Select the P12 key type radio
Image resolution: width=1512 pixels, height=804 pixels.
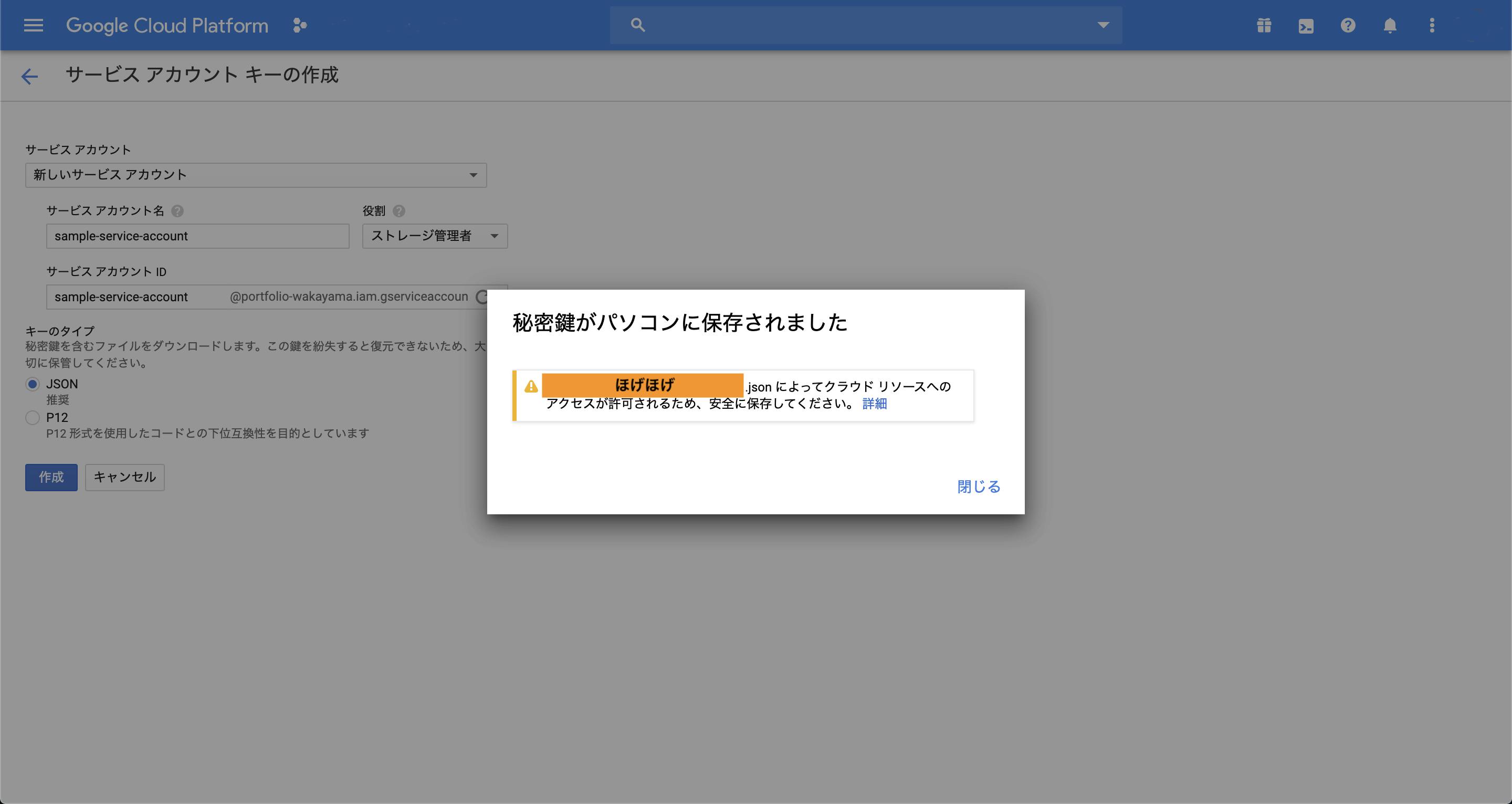(32, 418)
